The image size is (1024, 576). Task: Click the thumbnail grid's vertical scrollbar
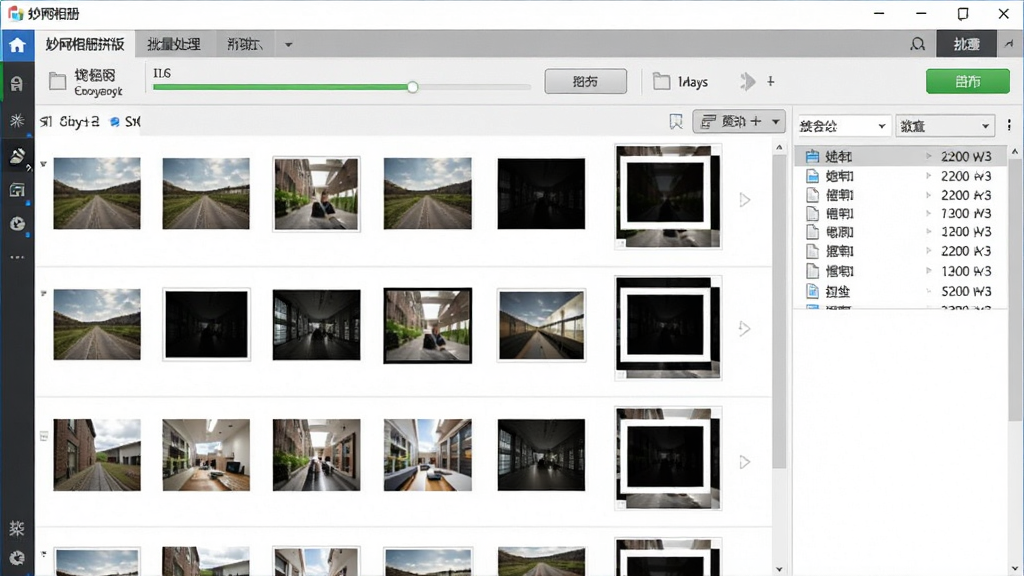(779, 312)
